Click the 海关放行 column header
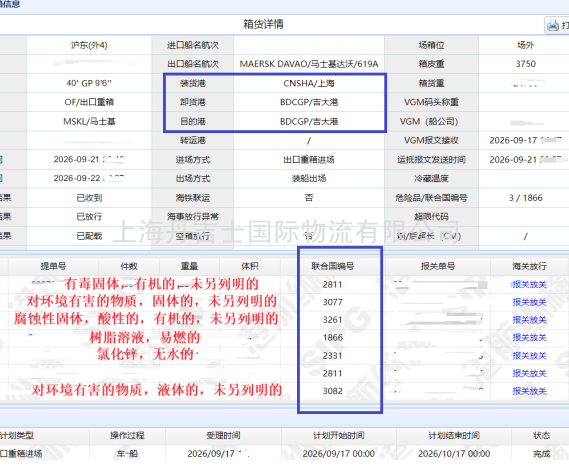 click(529, 266)
